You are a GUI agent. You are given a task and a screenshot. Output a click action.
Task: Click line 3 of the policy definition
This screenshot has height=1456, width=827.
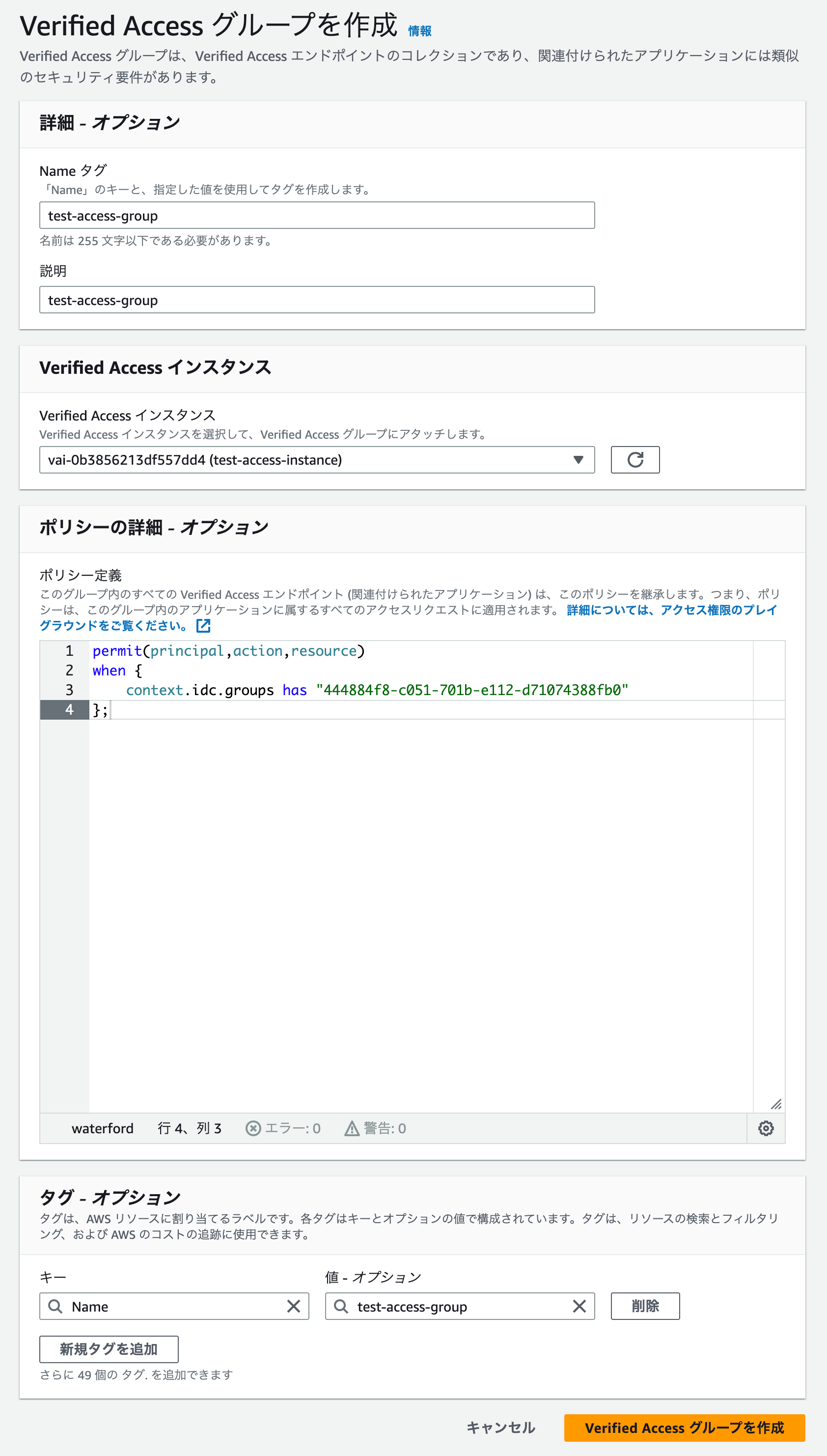(x=341, y=690)
